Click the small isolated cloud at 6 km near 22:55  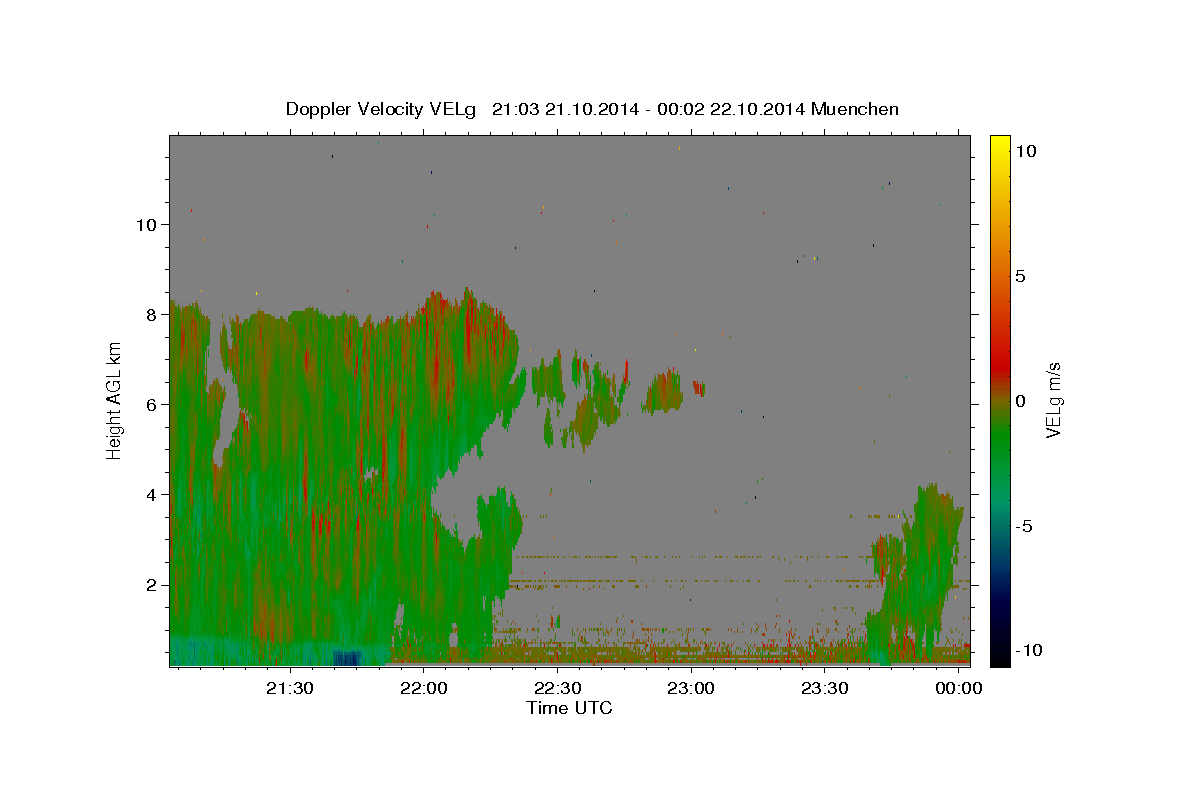click(664, 391)
